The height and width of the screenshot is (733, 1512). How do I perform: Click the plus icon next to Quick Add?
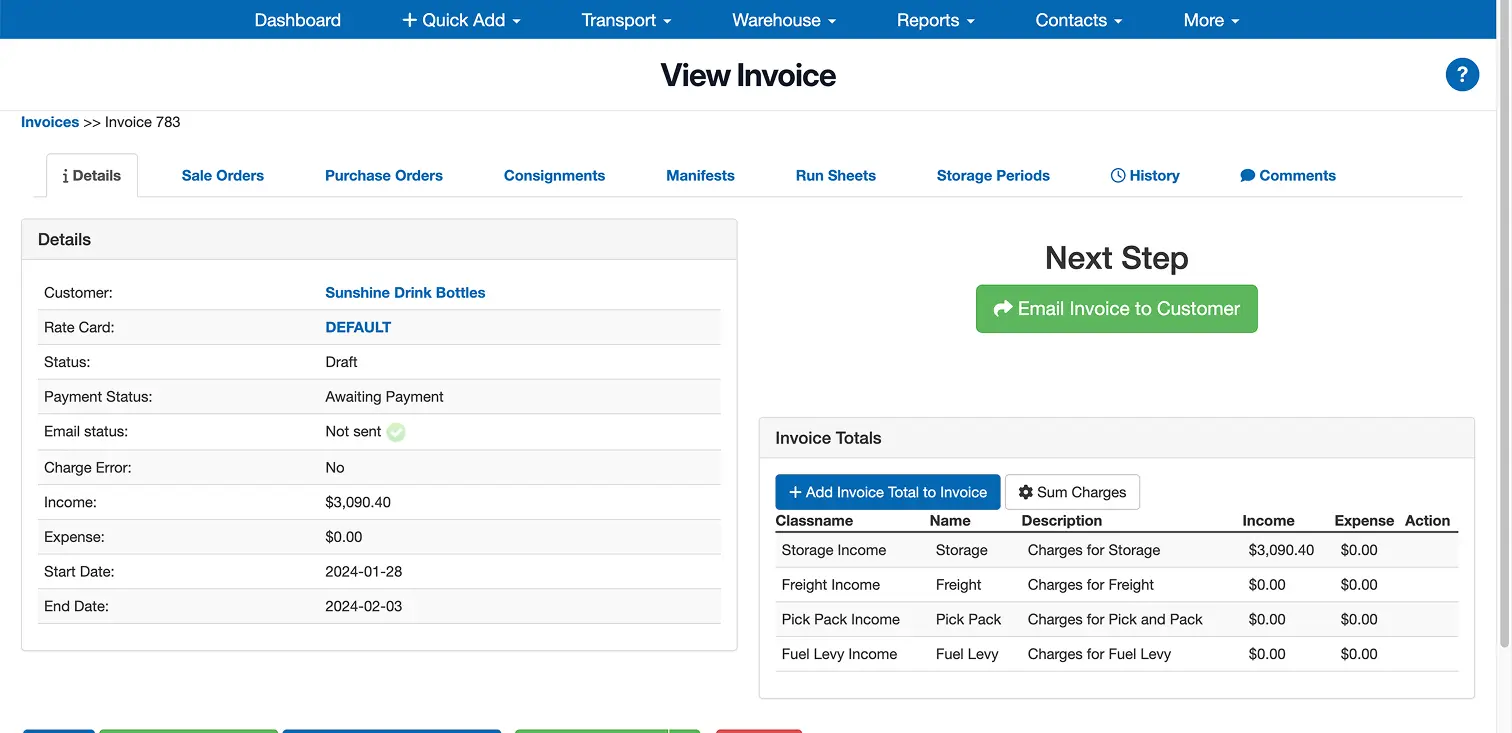408,19
